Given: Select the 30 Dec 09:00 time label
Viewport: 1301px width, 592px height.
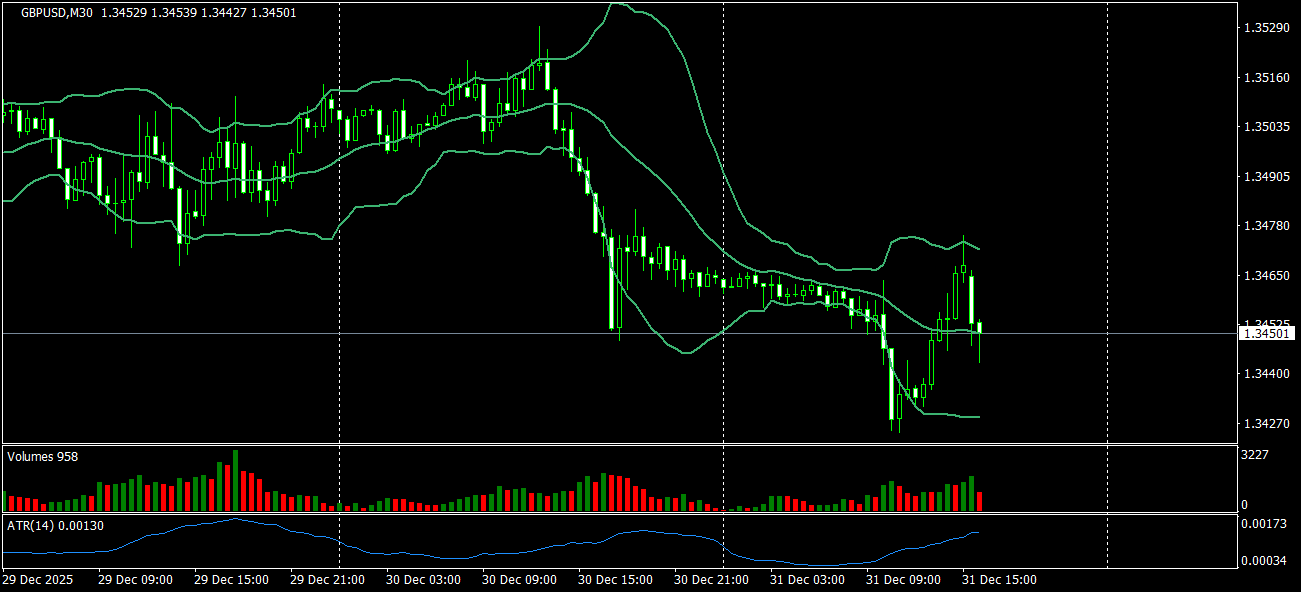Looking at the screenshot, I should pos(520,579).
